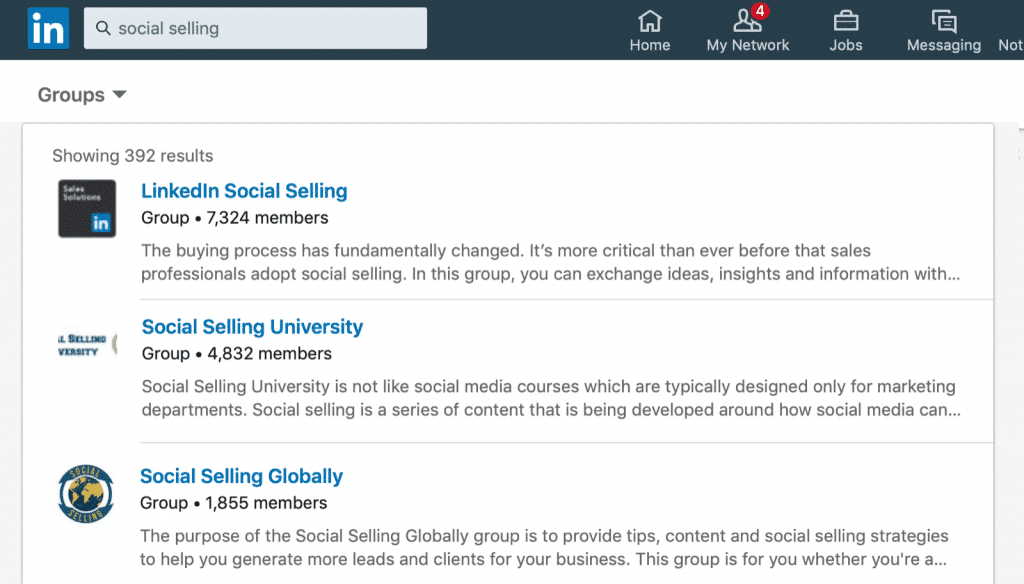
Task: Select the Jobs label in navigation
Action: tap(846, 45)
